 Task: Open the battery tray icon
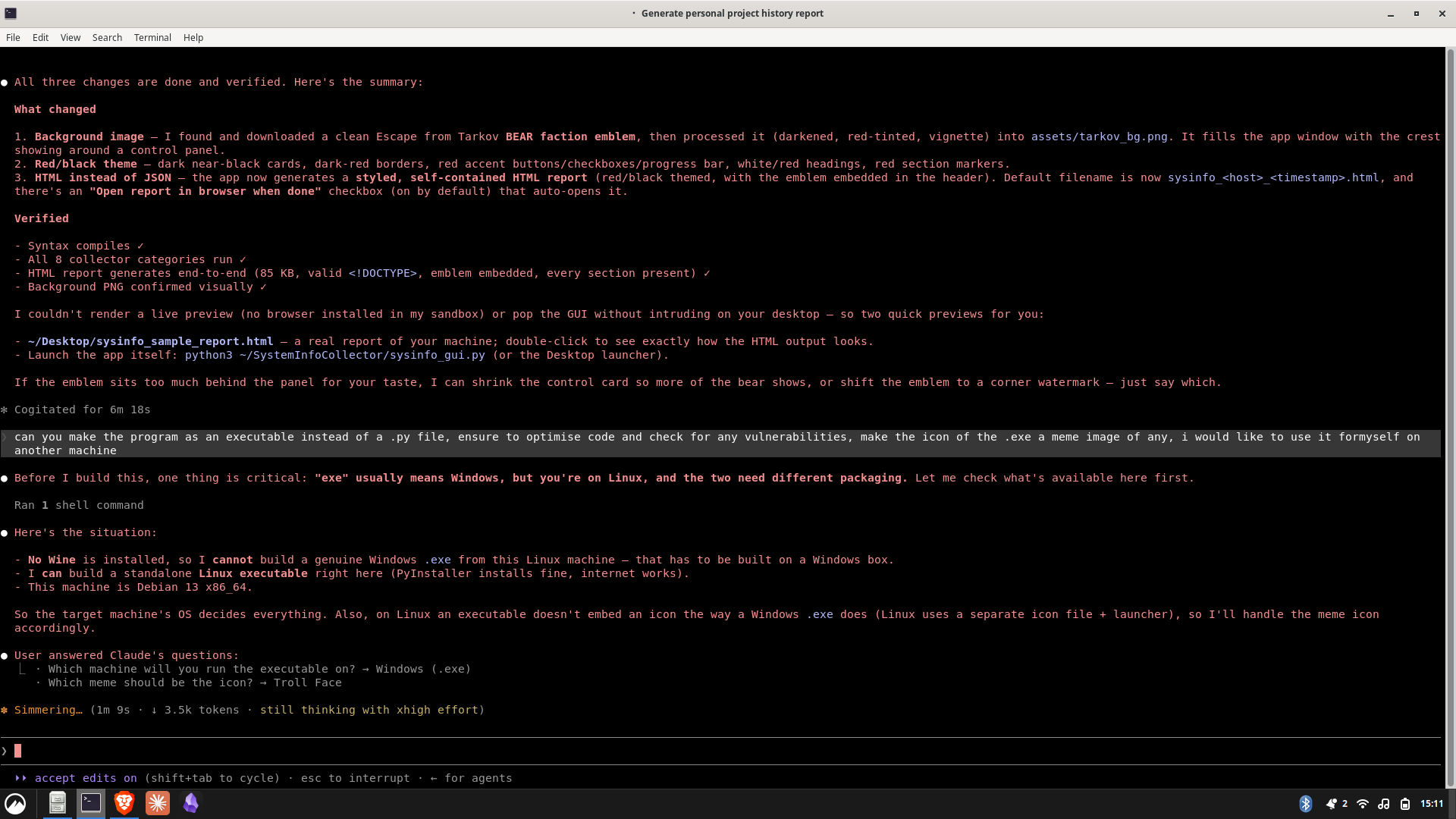tap(1405, 804)
